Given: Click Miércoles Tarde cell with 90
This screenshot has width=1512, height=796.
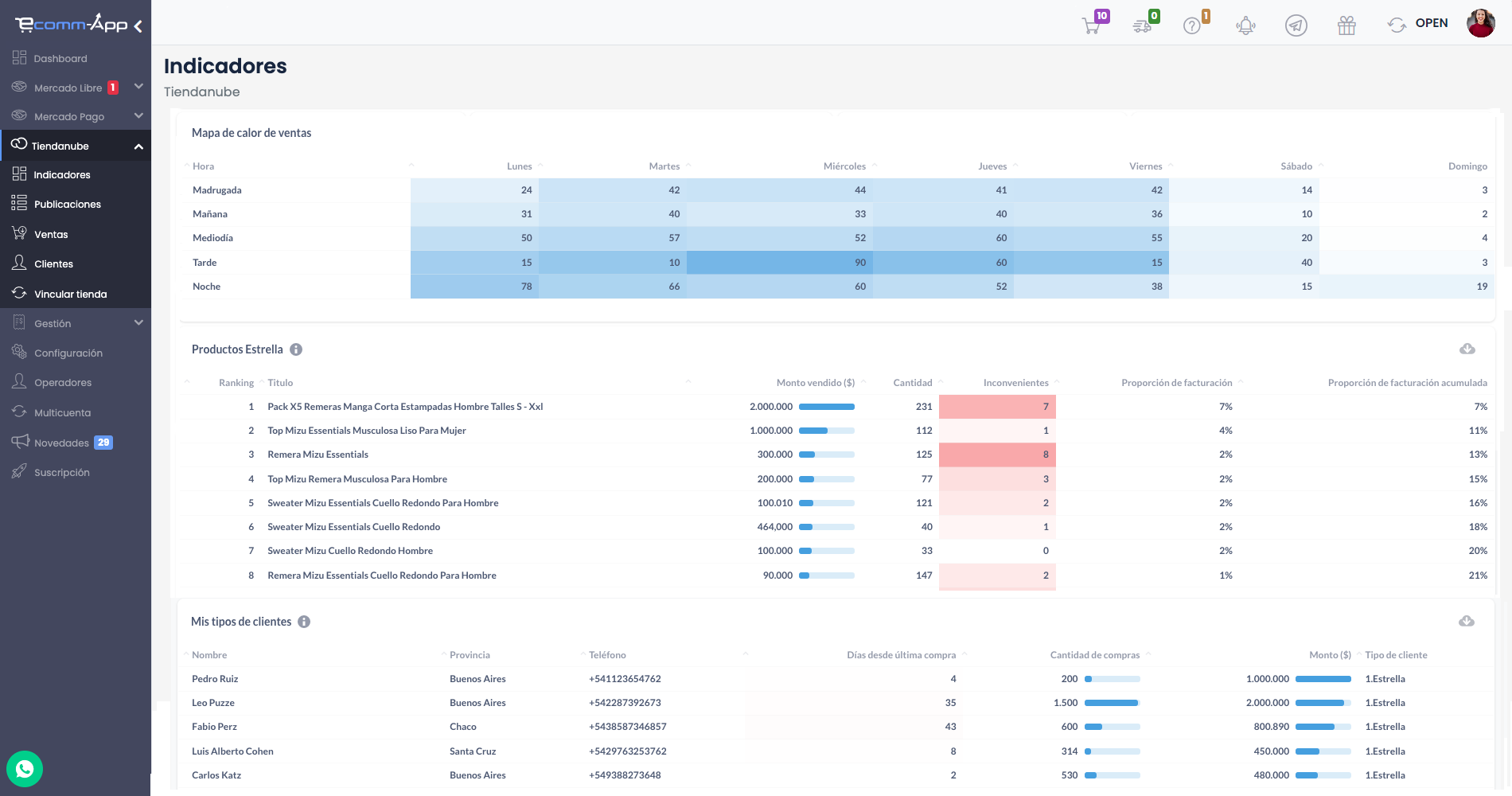Looking at the screenshot, I should tap(780, 263).
